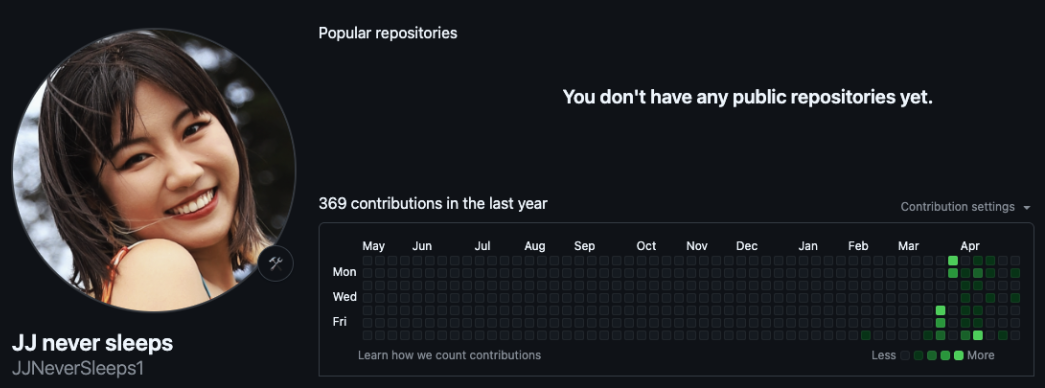Screen dimensions: 1045x388
Task: Click the JJNeverSleeps1 username text
Action: [78, 368]
